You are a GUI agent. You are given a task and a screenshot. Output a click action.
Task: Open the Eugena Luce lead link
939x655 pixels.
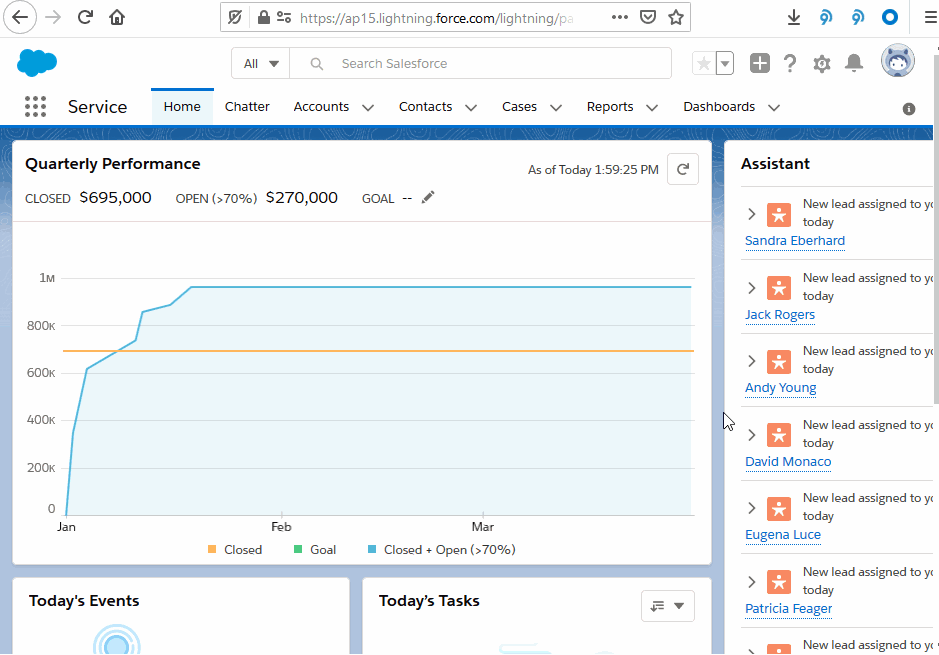coord(783,535)
